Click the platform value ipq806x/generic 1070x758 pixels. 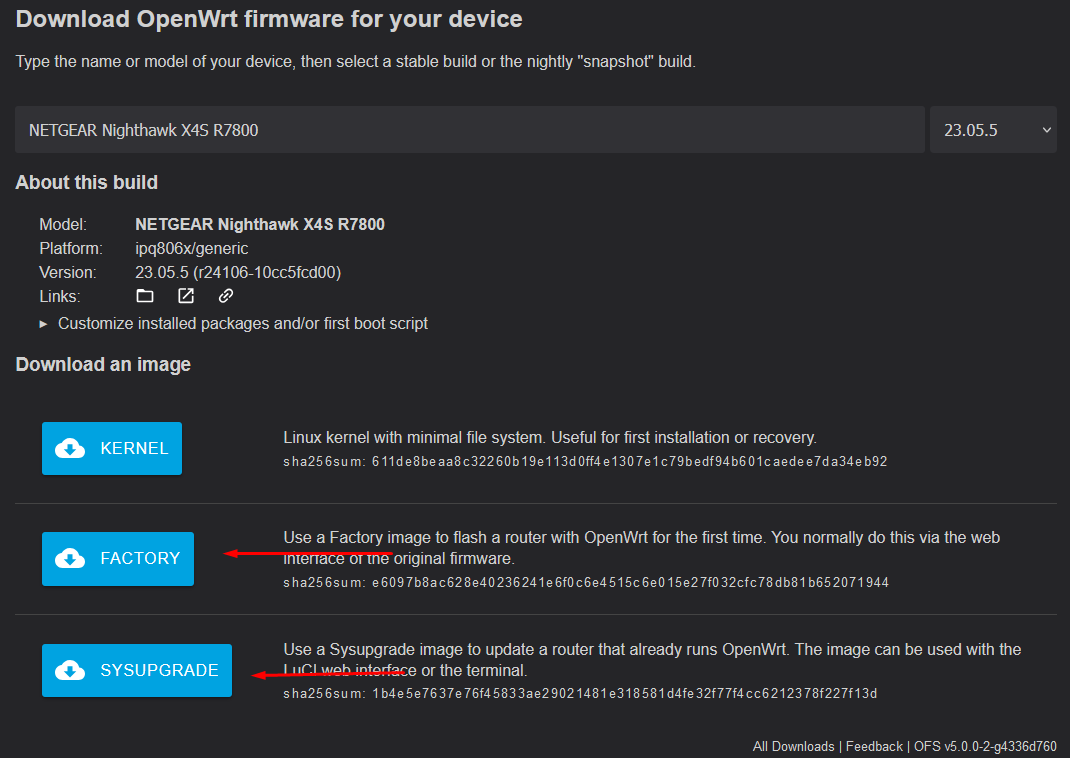point(192,248)
